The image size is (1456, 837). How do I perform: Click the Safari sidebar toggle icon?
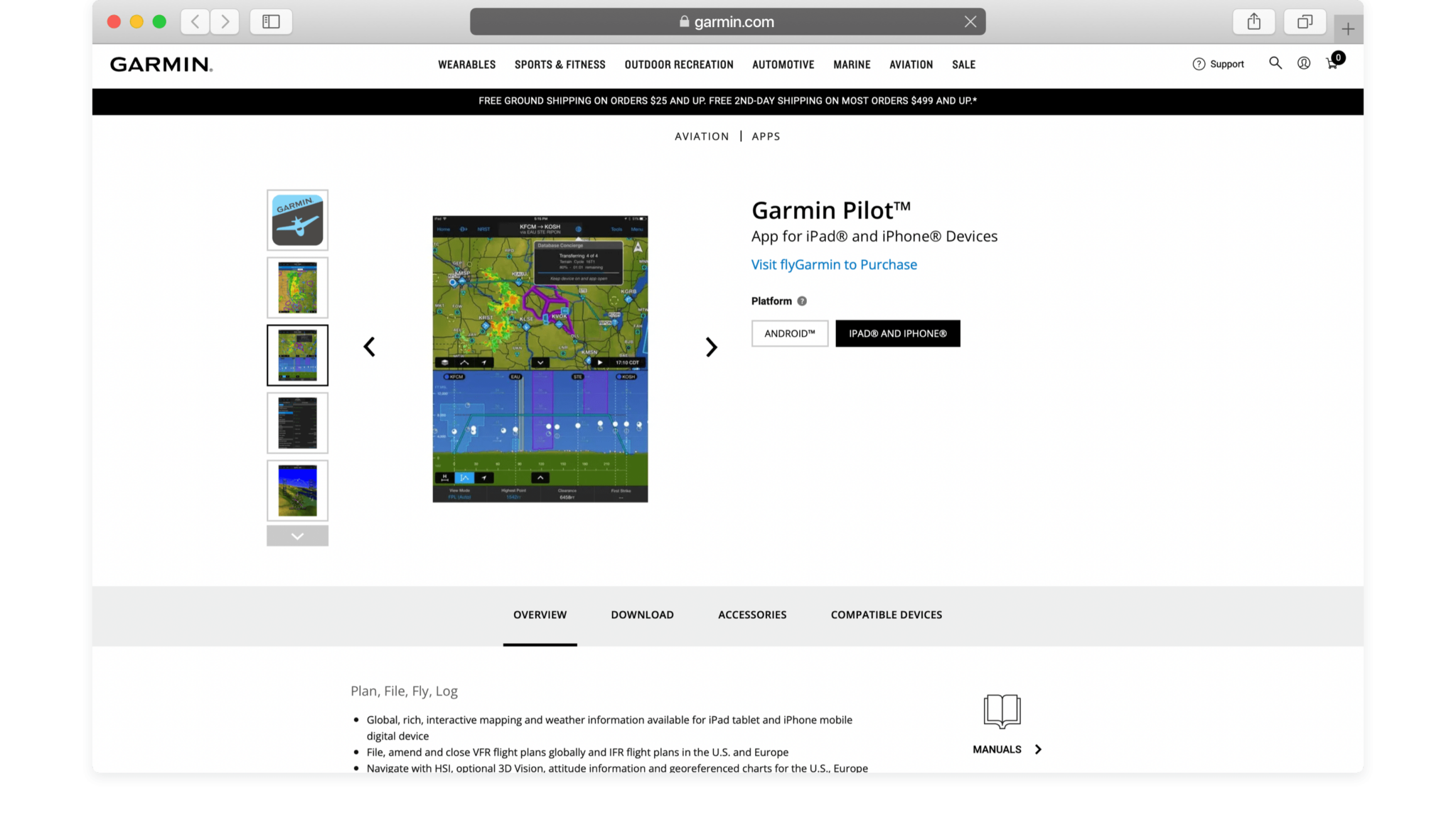pos(271,21)
